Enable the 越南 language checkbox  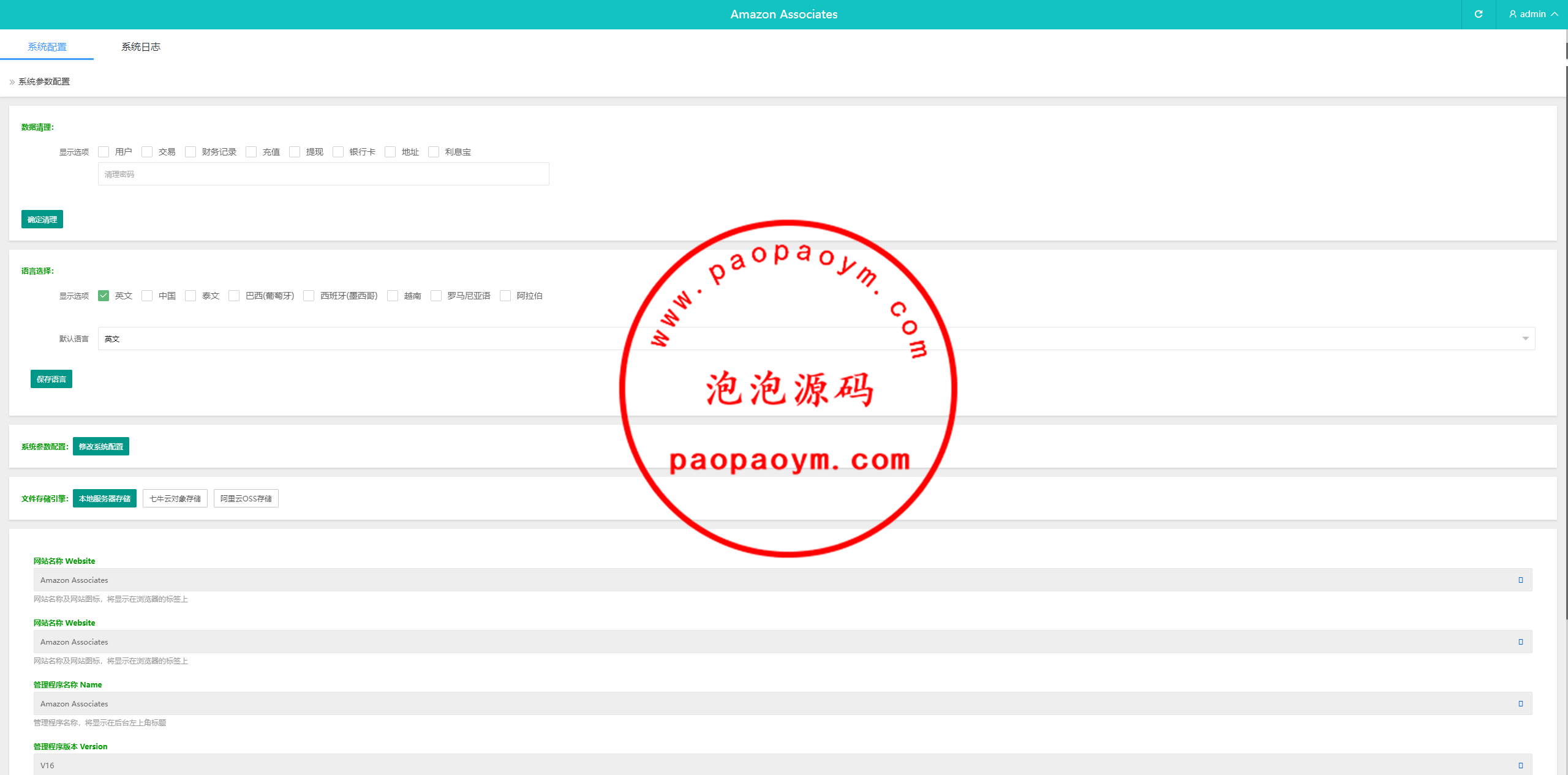point(393,296)
